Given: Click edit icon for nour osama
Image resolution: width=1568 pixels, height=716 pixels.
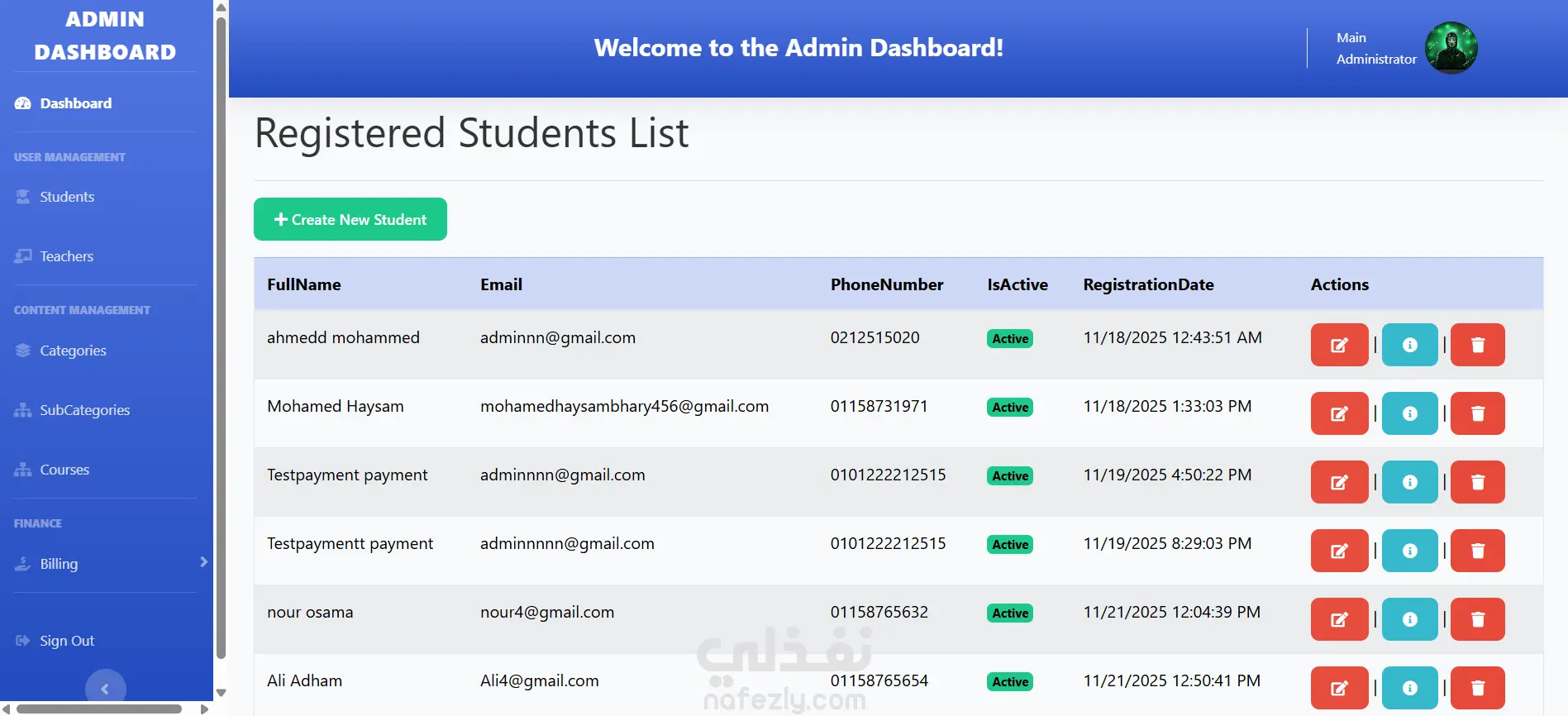Looking at the screenshot, I should (1339, 619).
